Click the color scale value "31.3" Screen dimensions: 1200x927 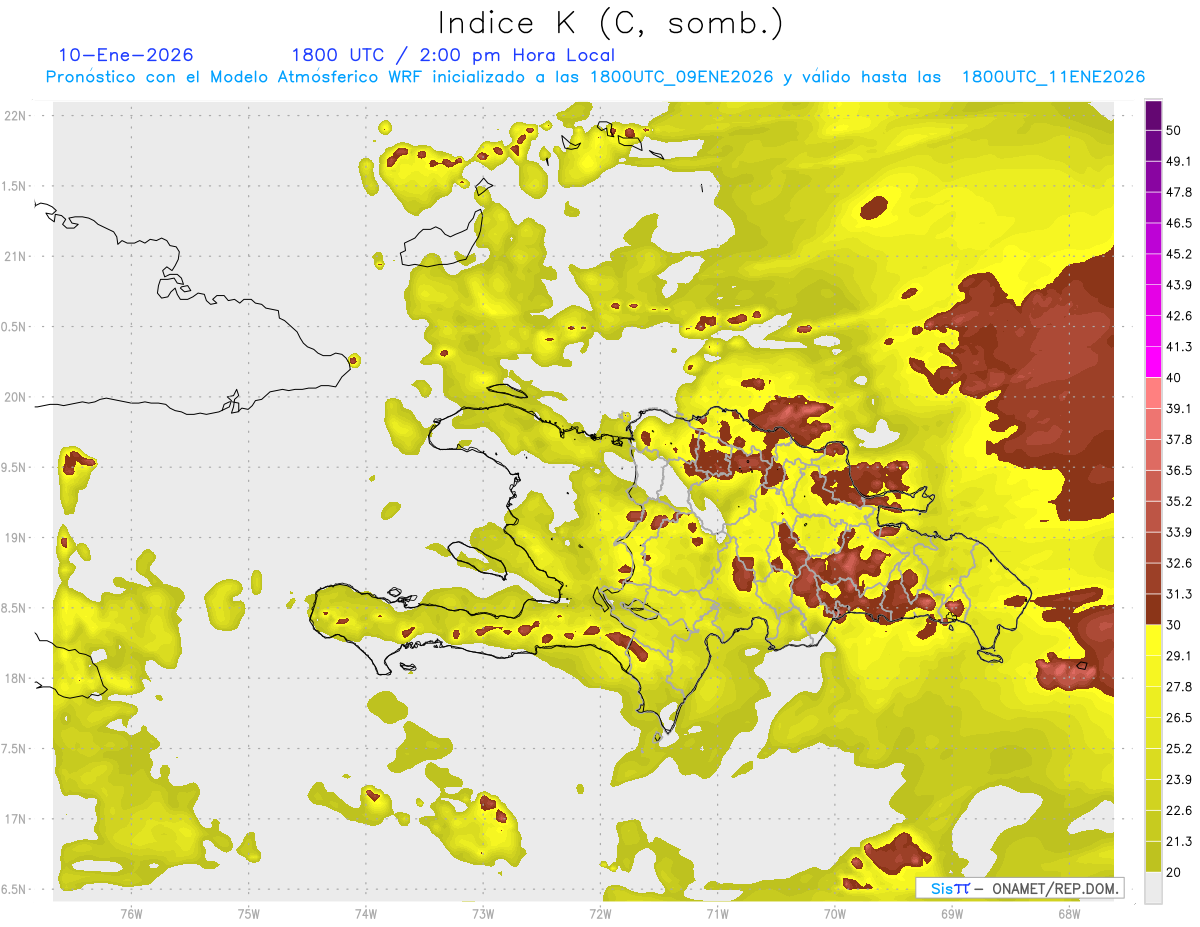[1180, 594]
